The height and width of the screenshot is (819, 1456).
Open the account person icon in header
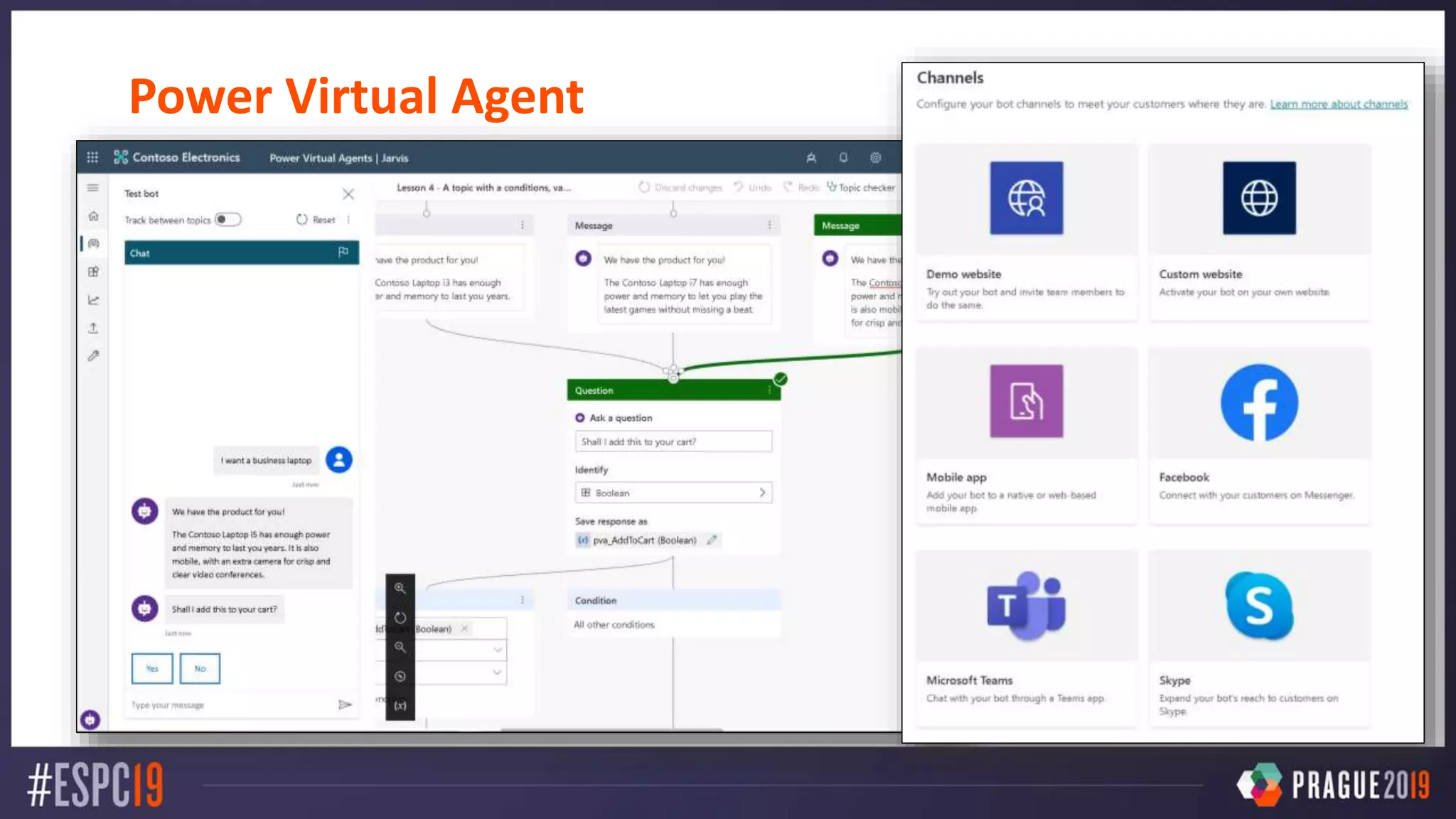pyautogui.click(x=811, y=158)
